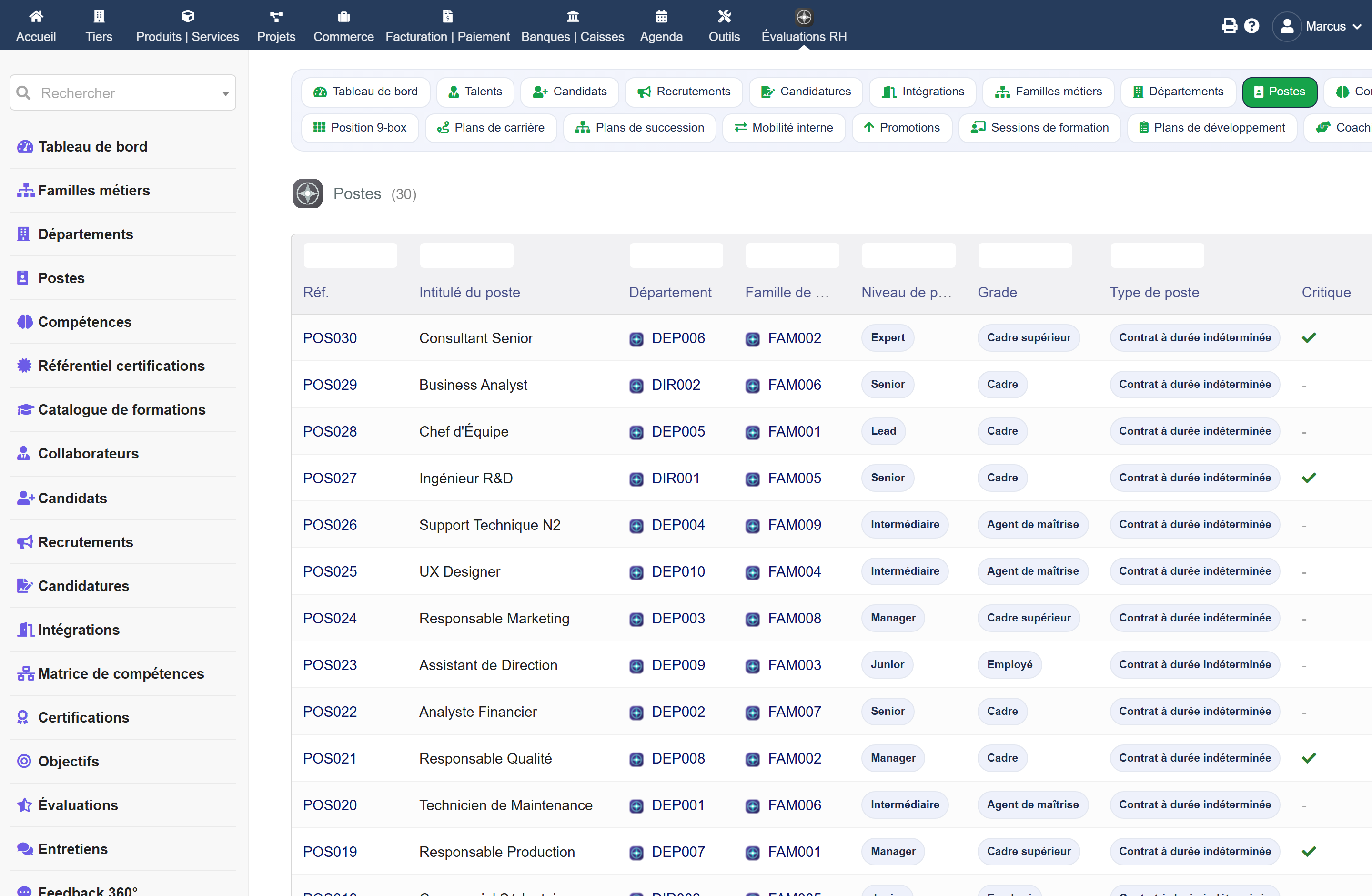Open the Outils tools icon
1372x896 pixels.
pos(724,16)
